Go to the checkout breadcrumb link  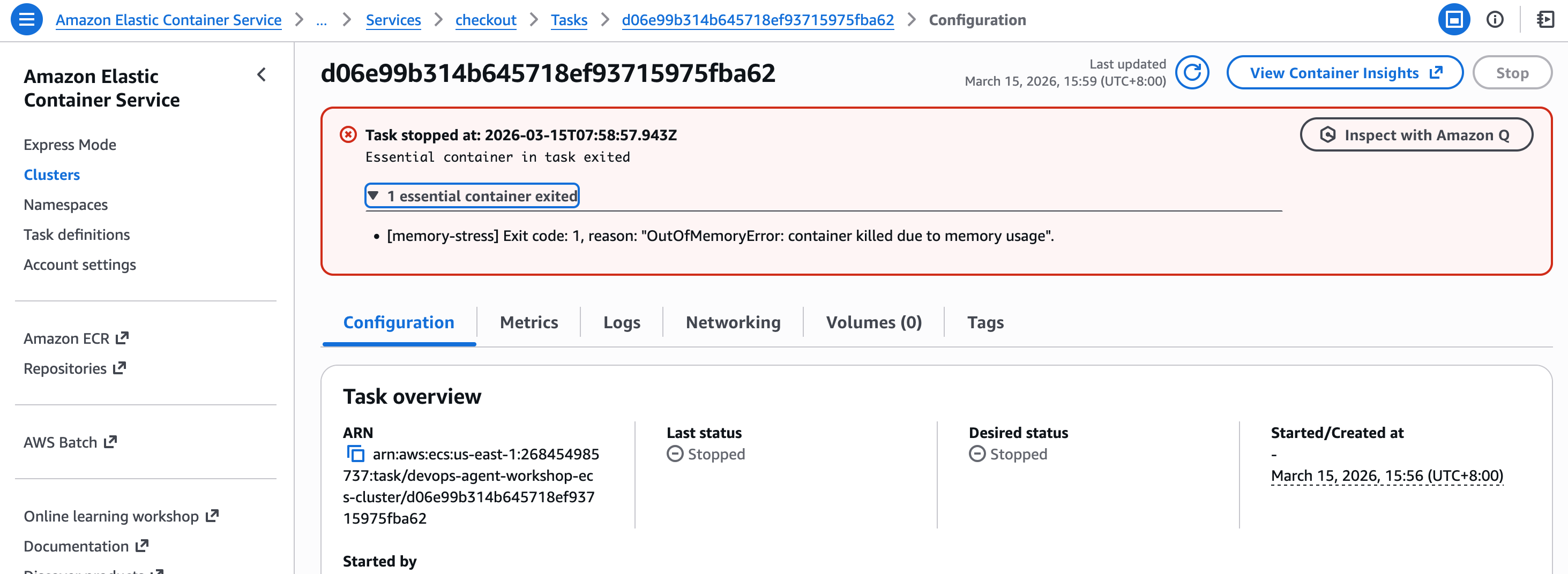(485, 21)
